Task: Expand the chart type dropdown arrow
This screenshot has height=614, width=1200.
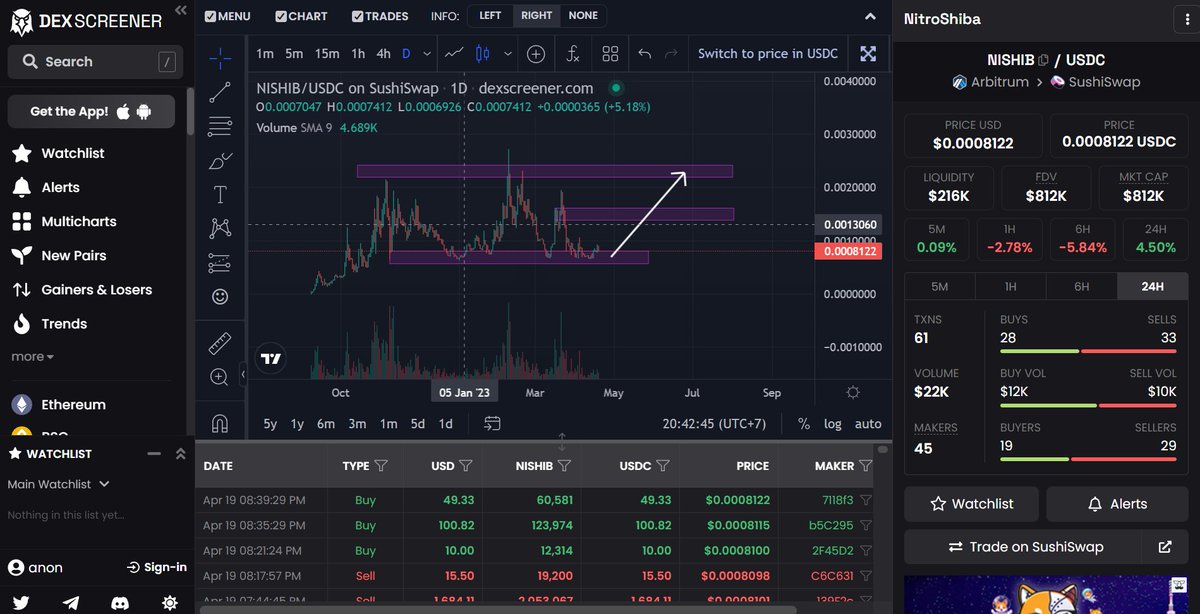Action: (x=508, y=53)
